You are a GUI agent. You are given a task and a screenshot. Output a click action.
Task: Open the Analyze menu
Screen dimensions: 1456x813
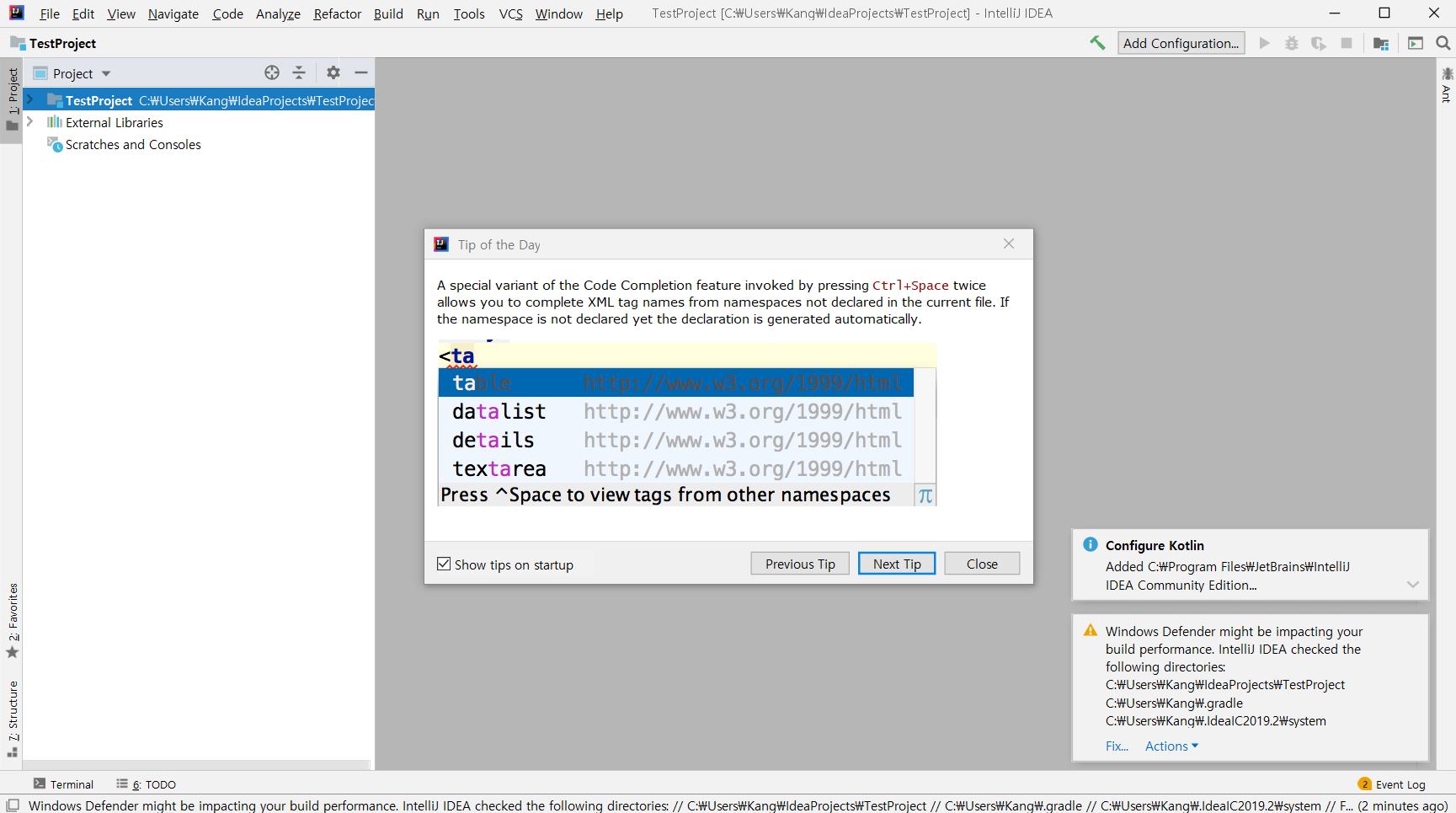(279, 13)
